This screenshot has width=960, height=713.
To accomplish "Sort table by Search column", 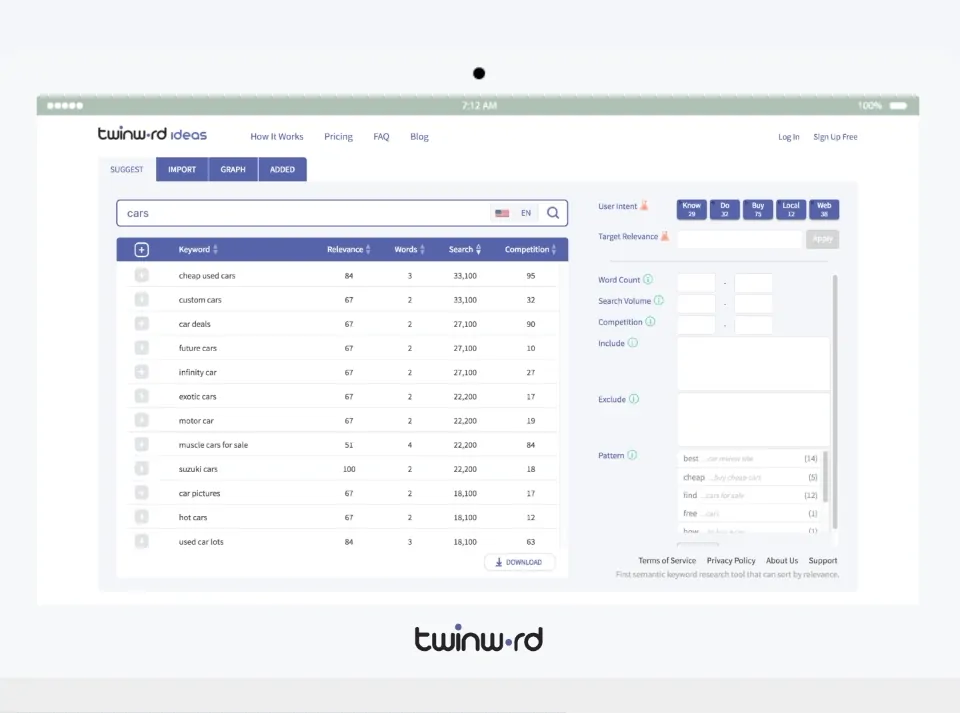I will [x=465, y=250].
